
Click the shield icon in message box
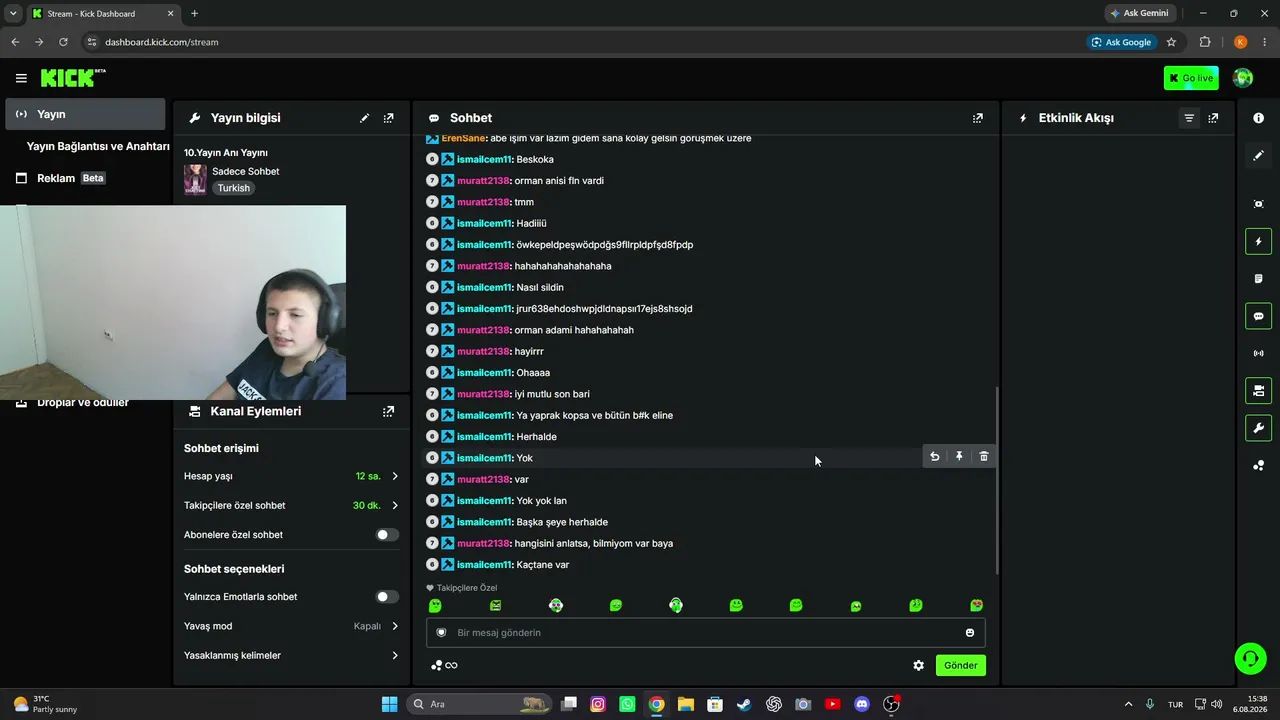coord(441,632)
